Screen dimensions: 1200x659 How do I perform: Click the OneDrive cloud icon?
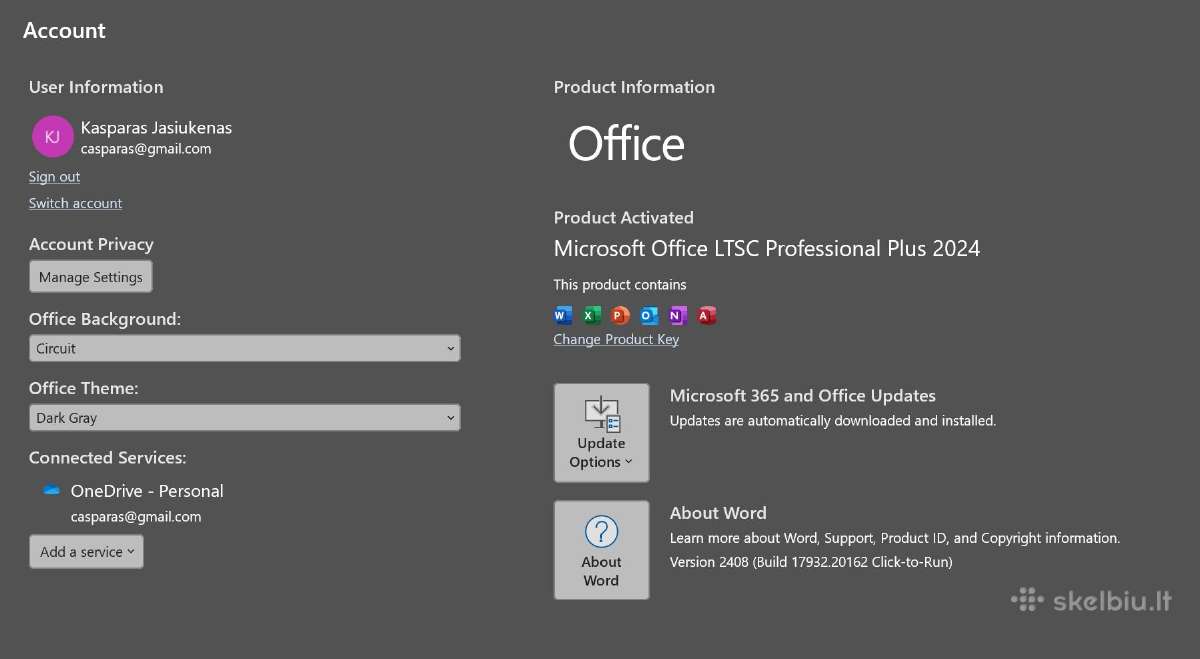coord(52,491)
